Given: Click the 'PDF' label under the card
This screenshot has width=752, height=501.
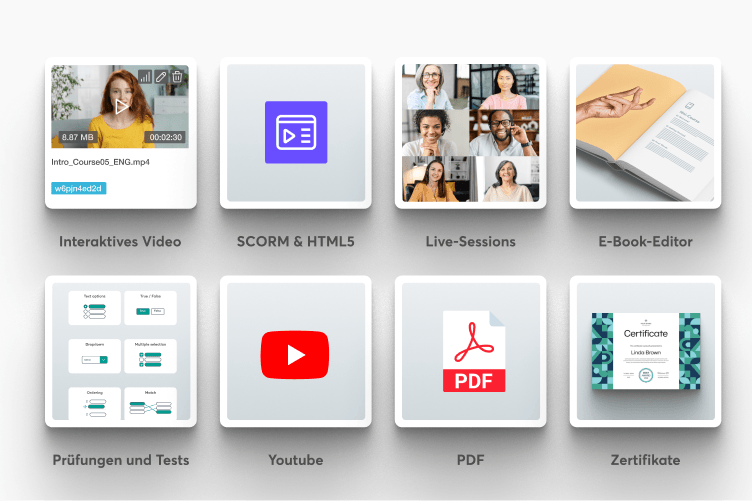Looking at the screenshot, I should 470,460.
